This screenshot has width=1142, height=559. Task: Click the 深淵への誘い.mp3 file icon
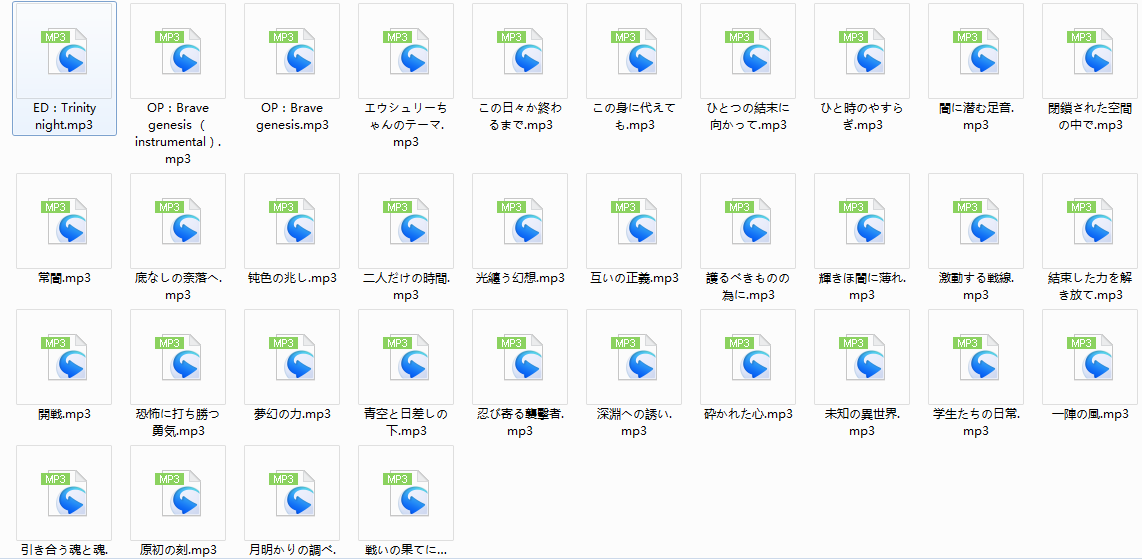click(x=634, y=357)
